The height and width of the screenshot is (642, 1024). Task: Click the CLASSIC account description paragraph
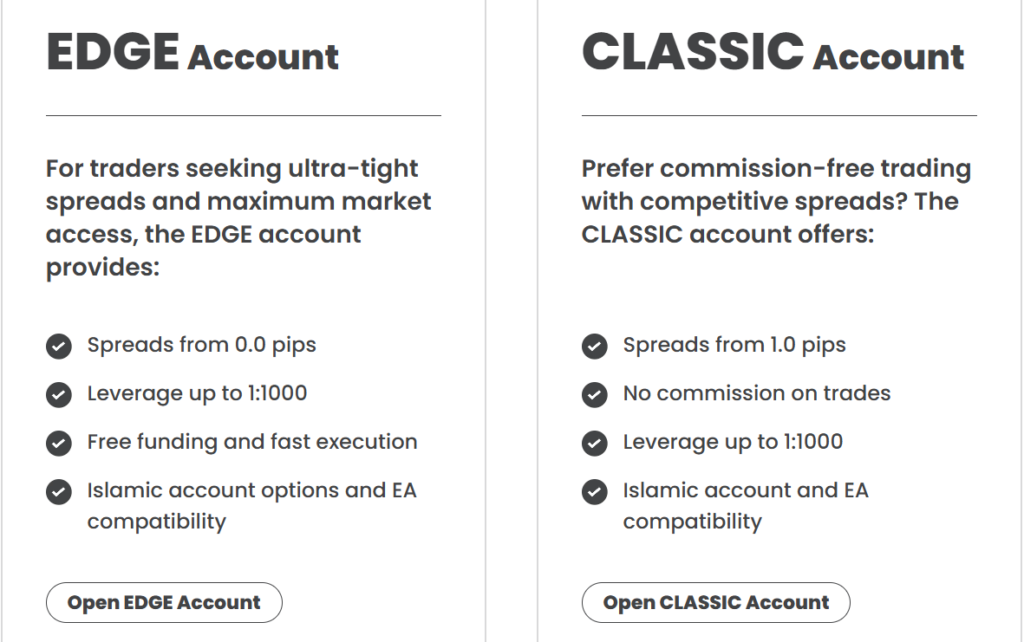[x=776, y=202]
